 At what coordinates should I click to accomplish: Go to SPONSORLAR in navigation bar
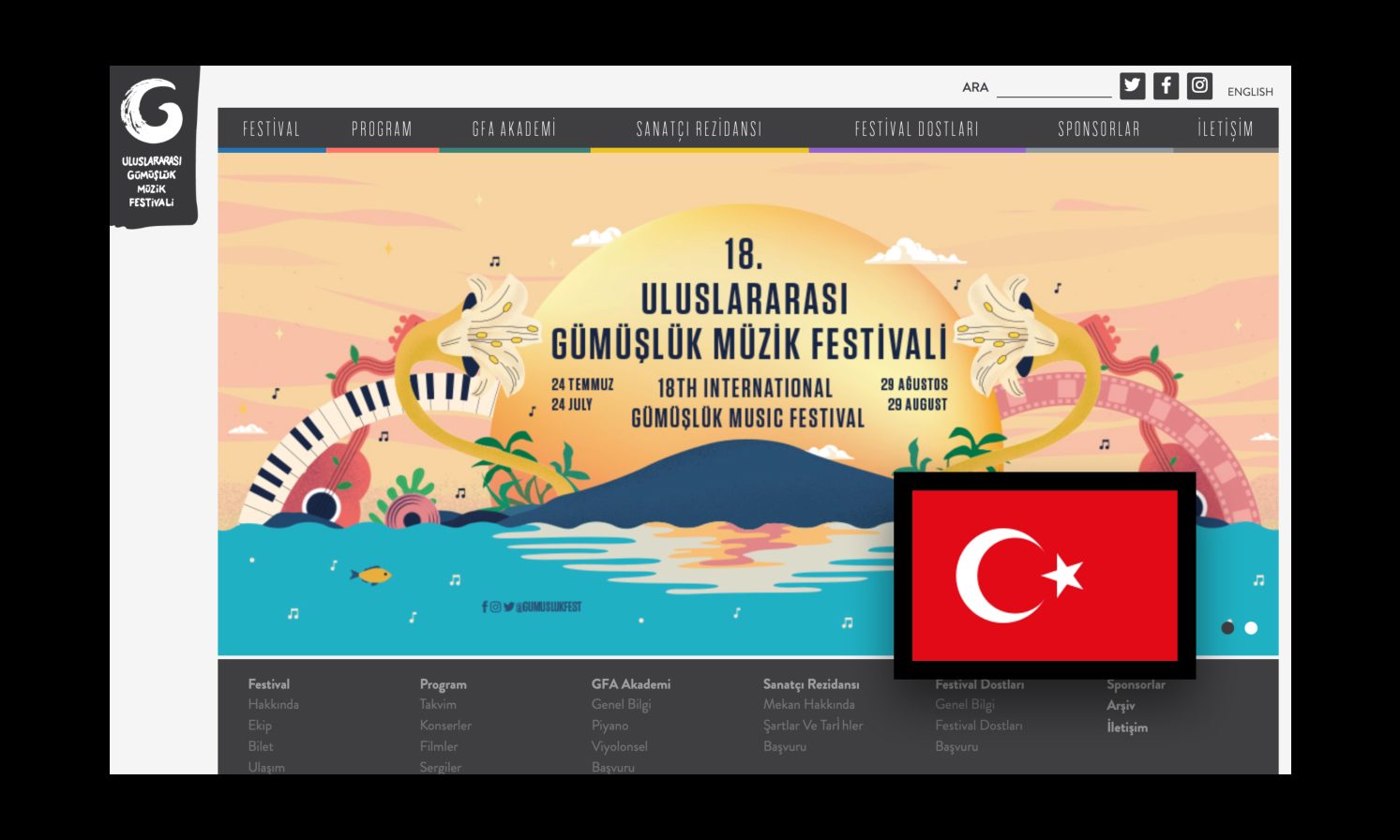[1099, 129]
